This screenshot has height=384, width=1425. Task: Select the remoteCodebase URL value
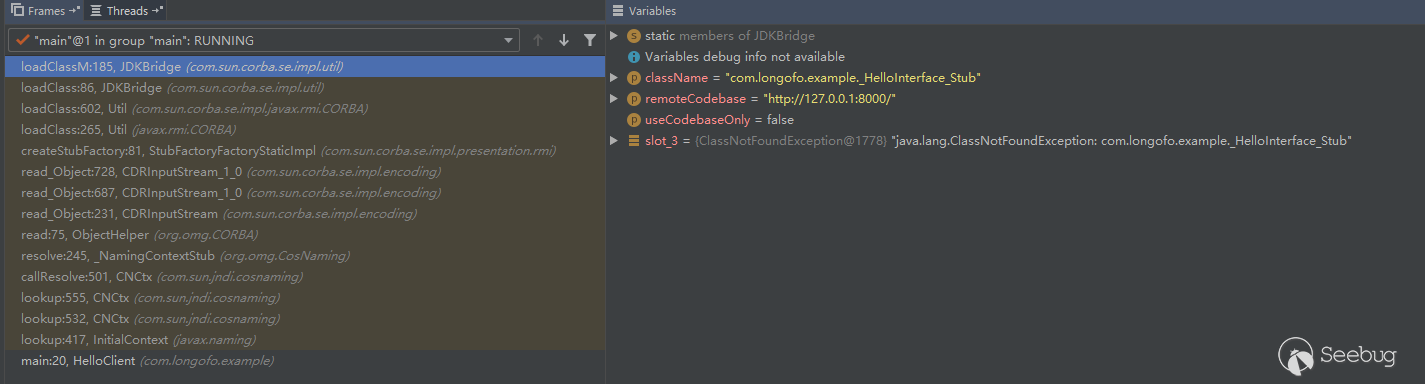click(829, 99)
